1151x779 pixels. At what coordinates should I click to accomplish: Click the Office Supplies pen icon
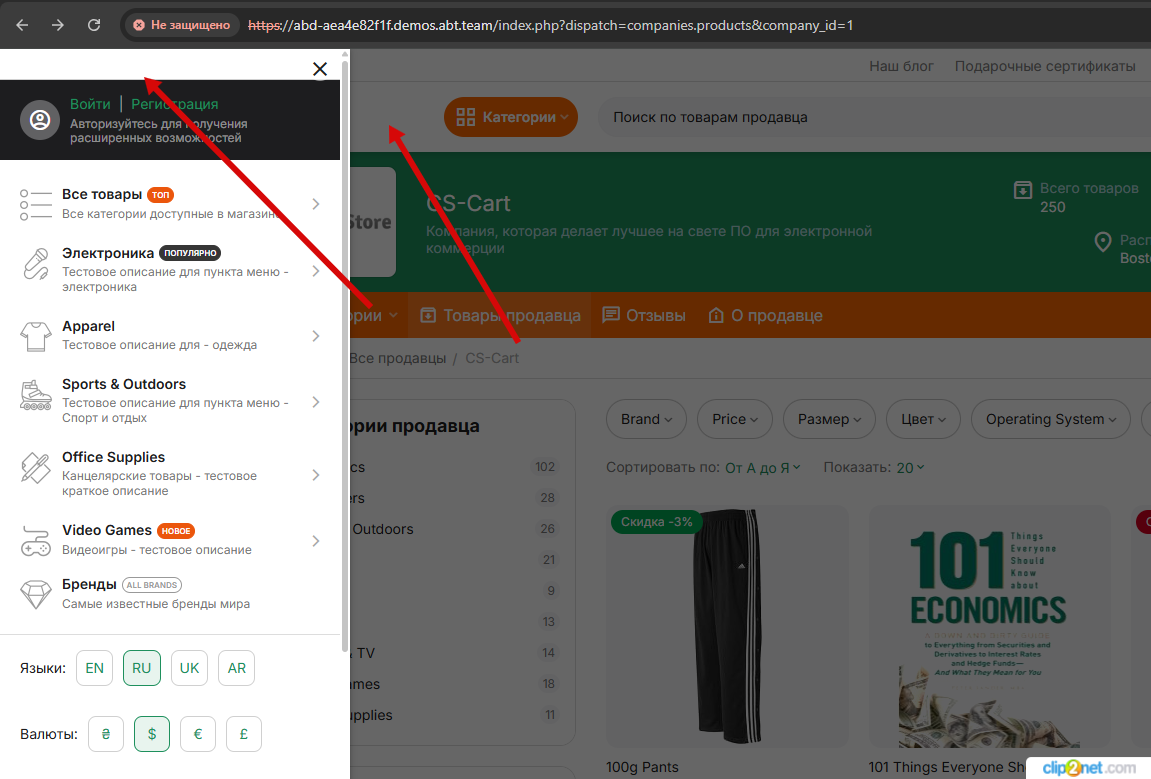[x=36, y=467]
